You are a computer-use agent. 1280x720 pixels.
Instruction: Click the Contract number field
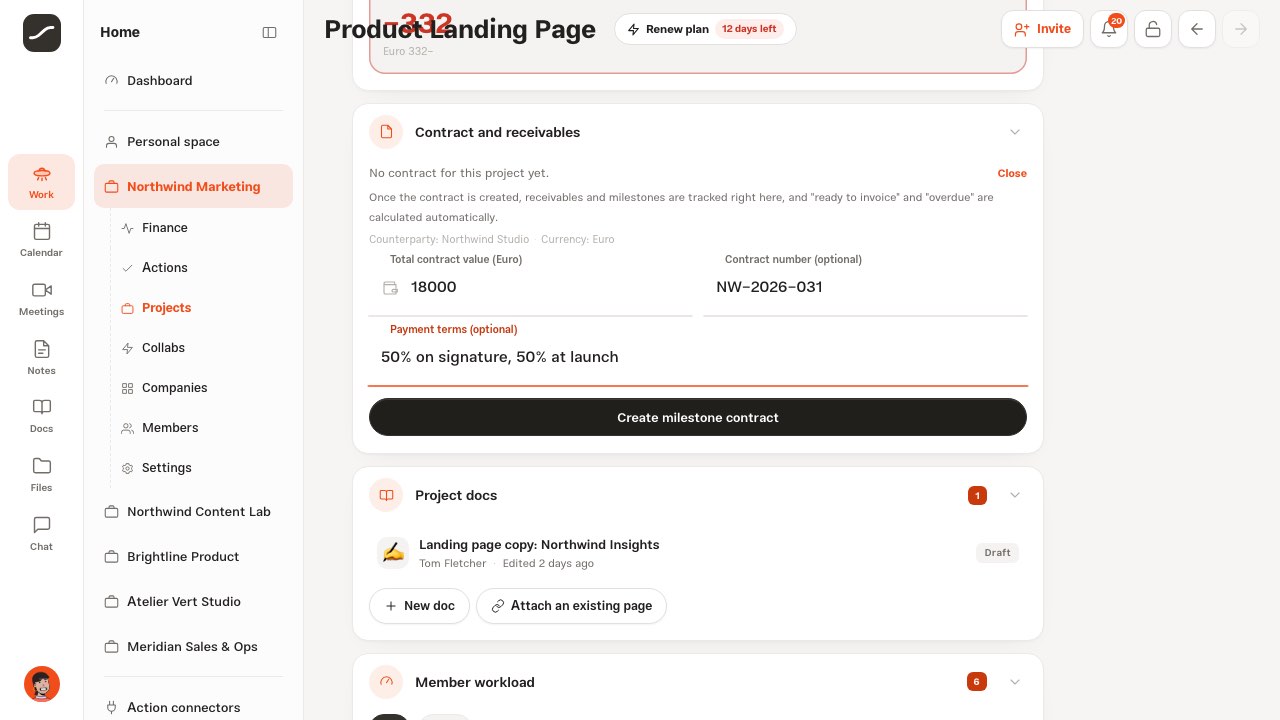tap(865, 287)
